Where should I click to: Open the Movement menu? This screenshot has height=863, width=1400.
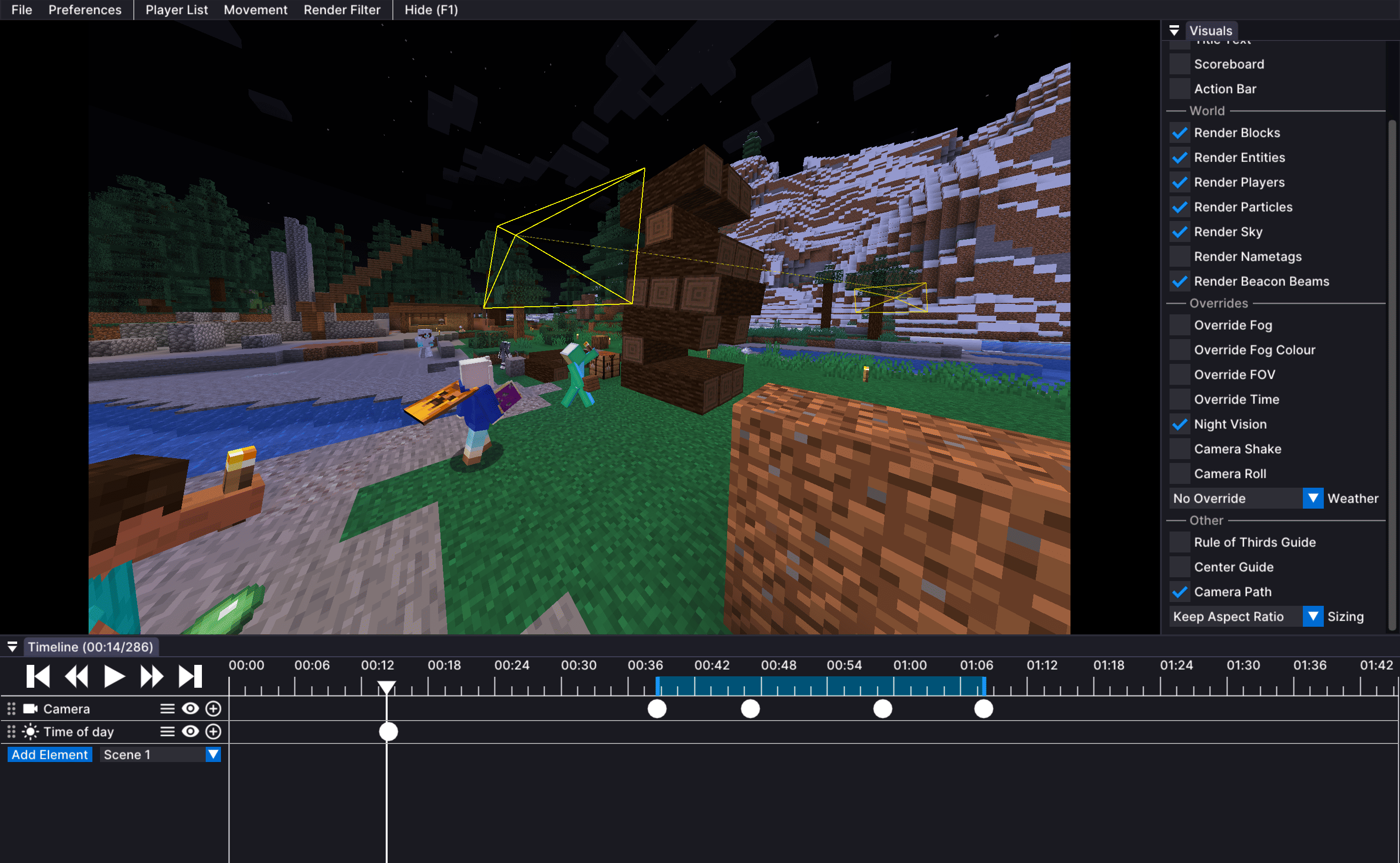tap(256, 10)
